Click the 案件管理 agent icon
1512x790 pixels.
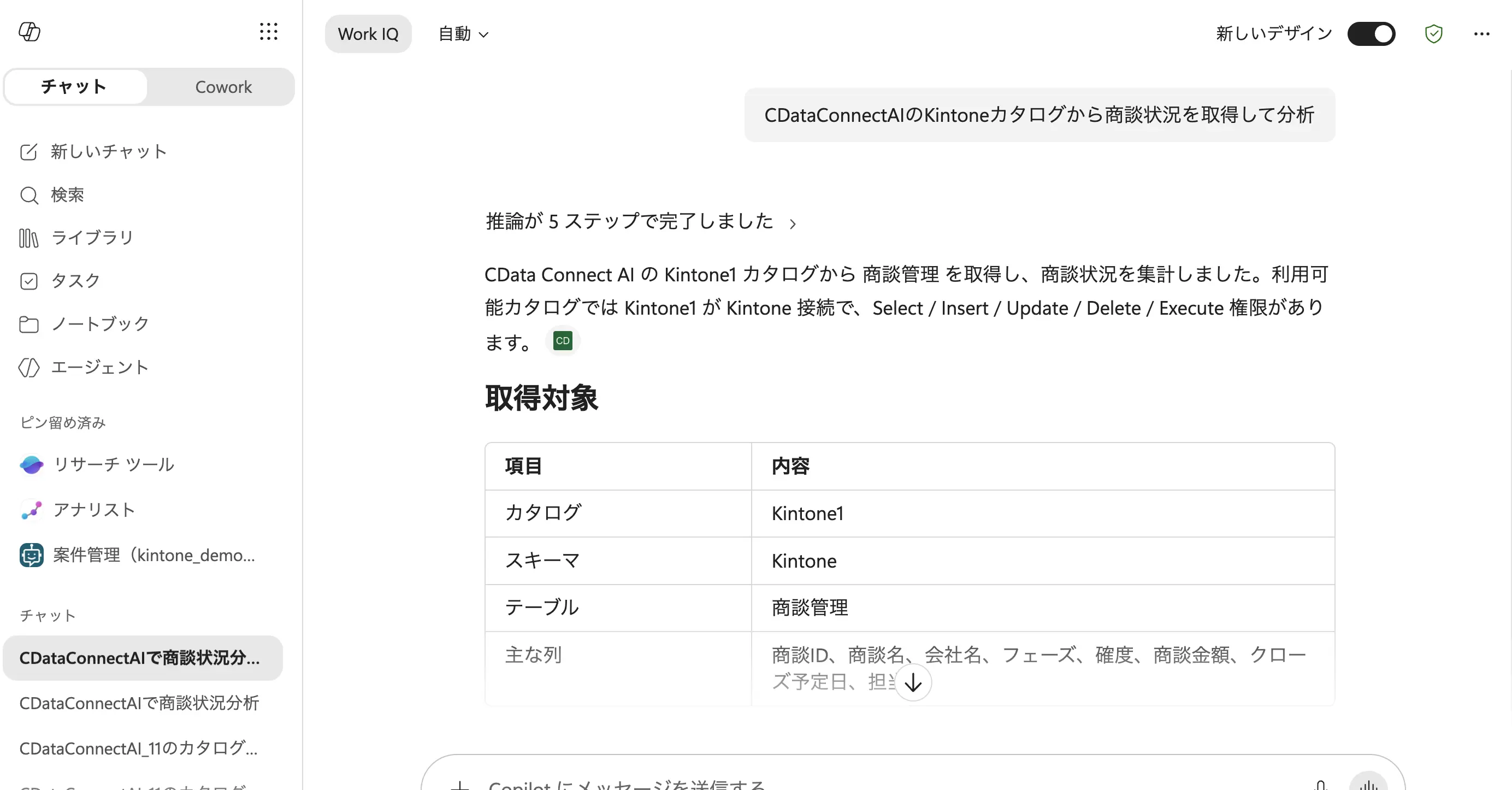31,555
